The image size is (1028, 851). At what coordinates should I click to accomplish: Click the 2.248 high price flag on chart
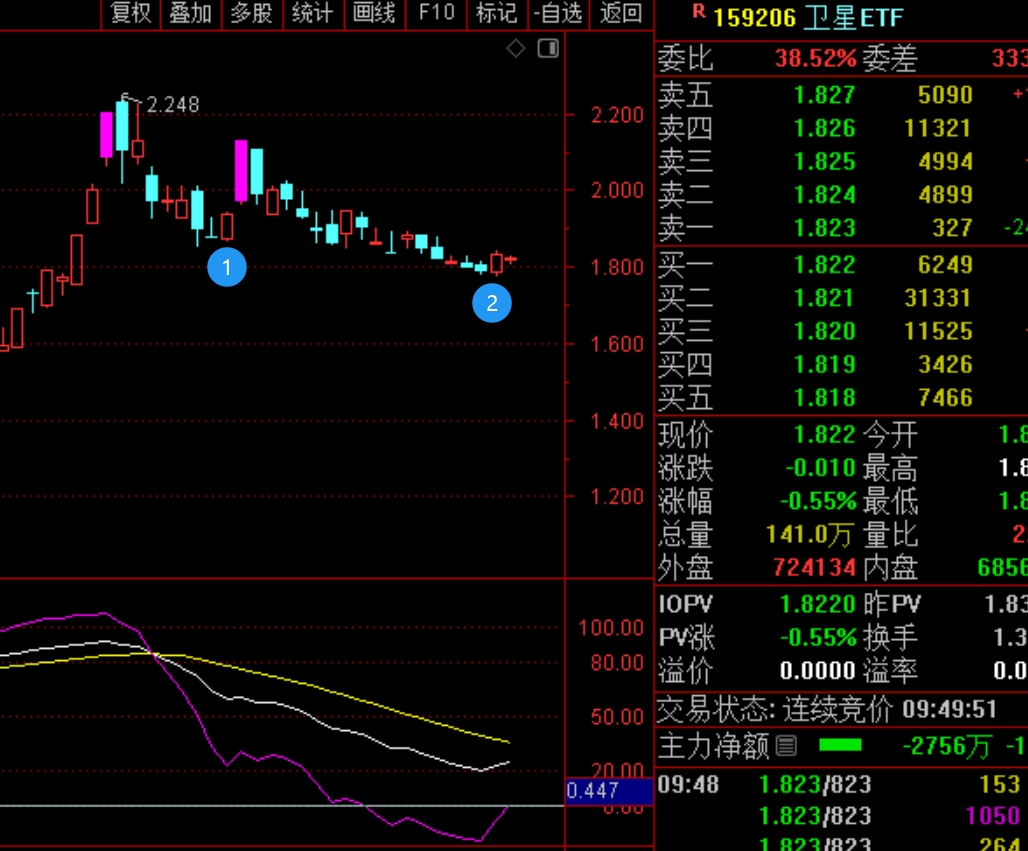point(172,104)
